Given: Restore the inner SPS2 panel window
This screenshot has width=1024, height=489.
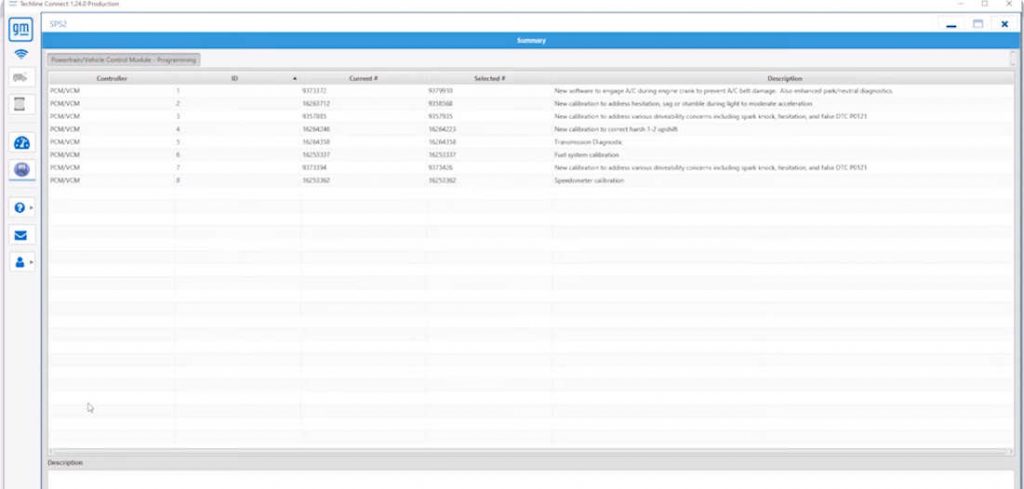Looking at the screenshot, I should pyautogui.click(x=977, y=24).
